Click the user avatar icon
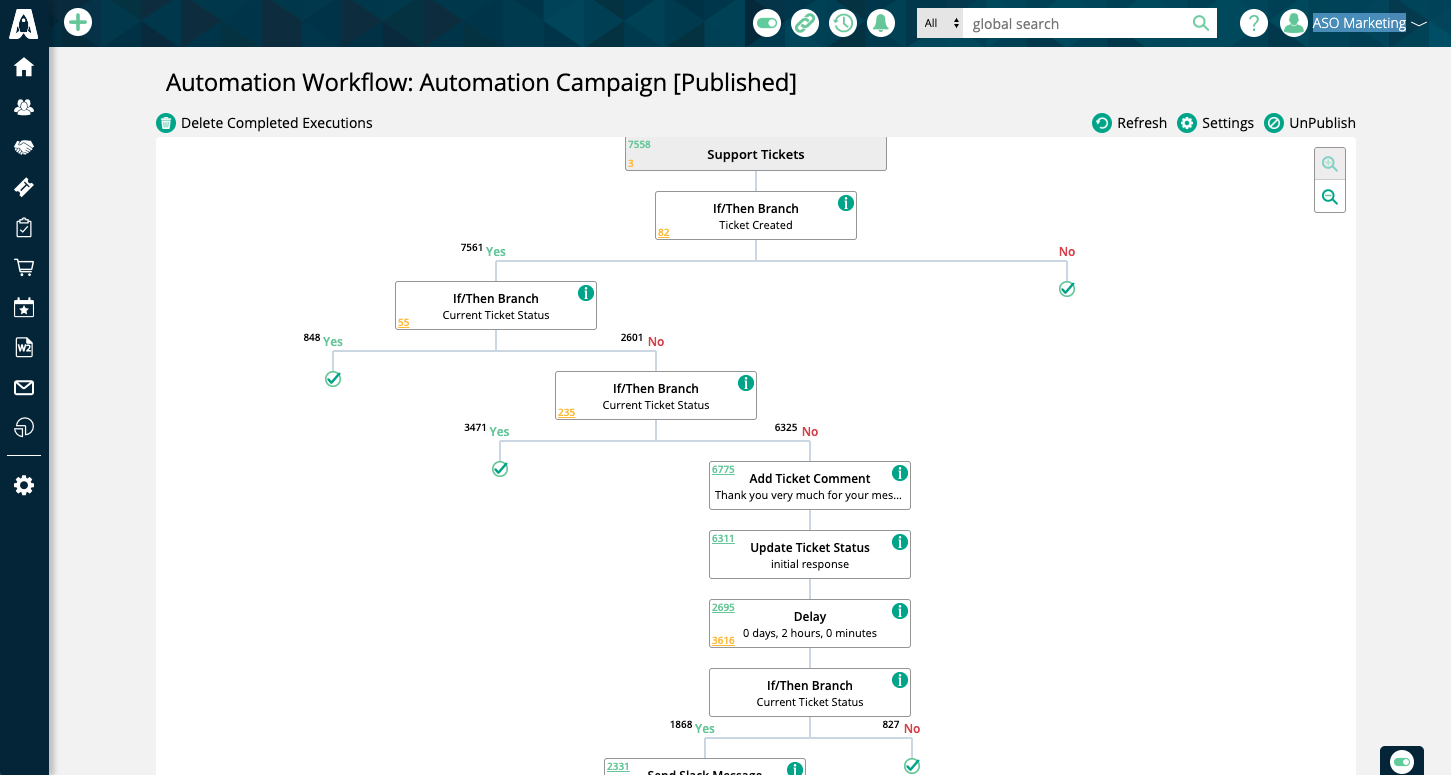This screenshot has height=775, width=1451. [1294, 23]
